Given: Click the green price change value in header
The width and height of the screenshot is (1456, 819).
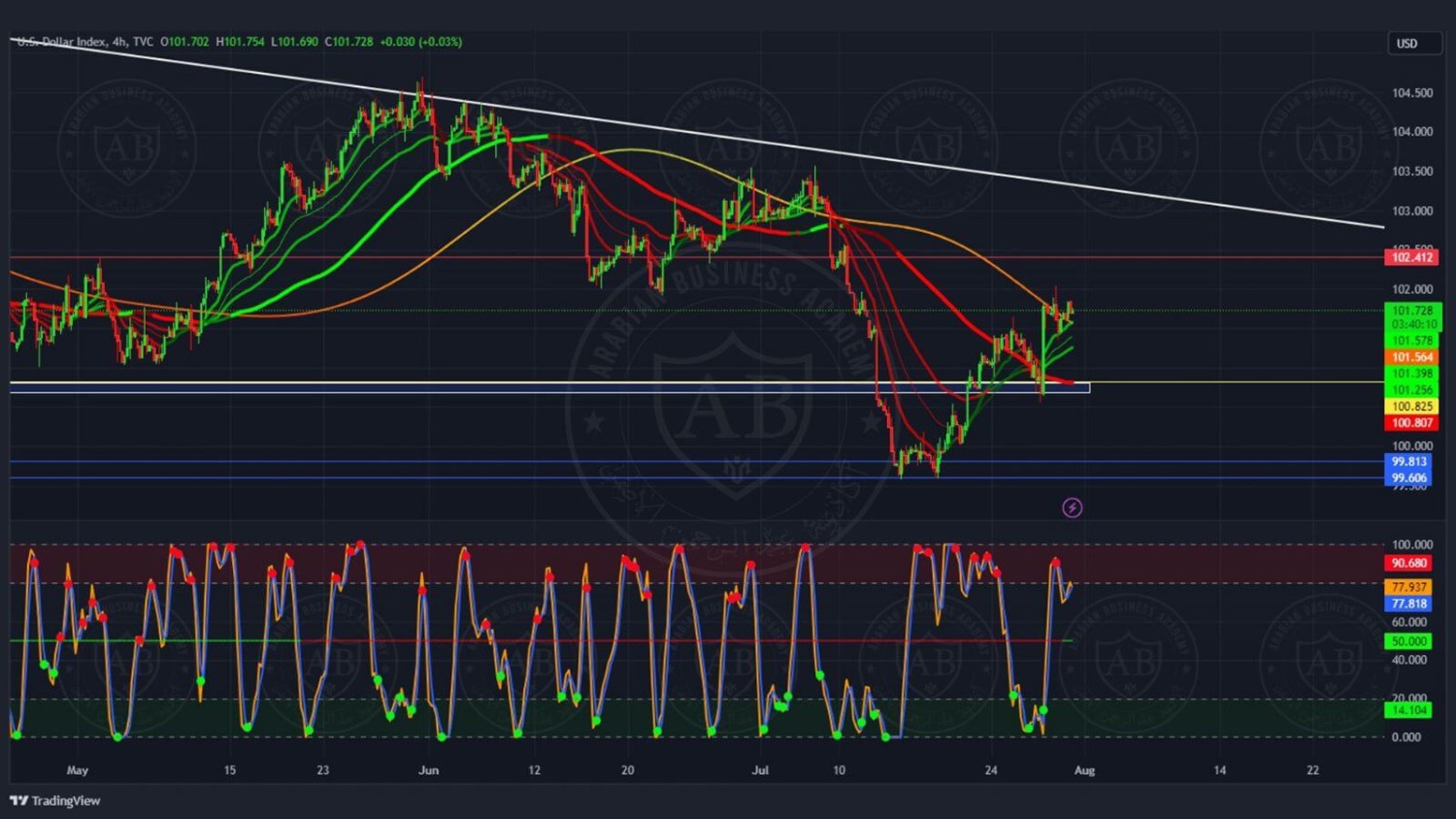Looking at the screenshot, I should click(x=420, y=42).
